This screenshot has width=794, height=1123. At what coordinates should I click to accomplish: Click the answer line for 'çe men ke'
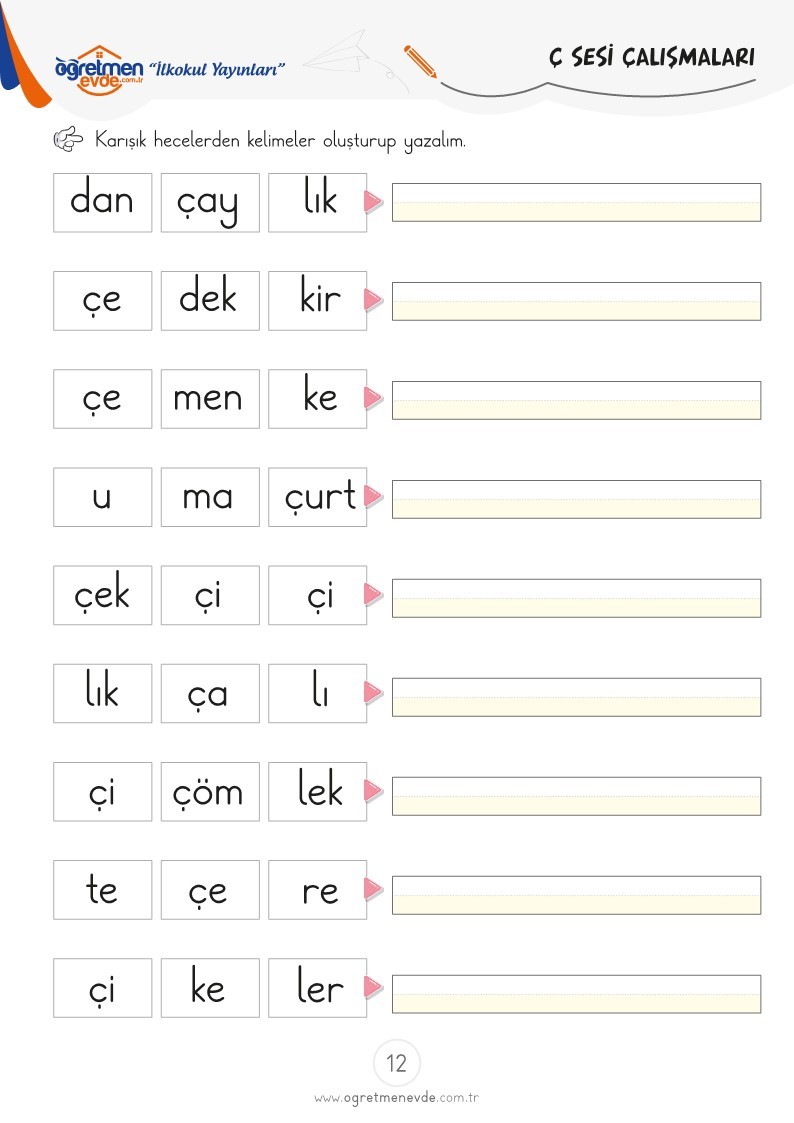(576, 400)
